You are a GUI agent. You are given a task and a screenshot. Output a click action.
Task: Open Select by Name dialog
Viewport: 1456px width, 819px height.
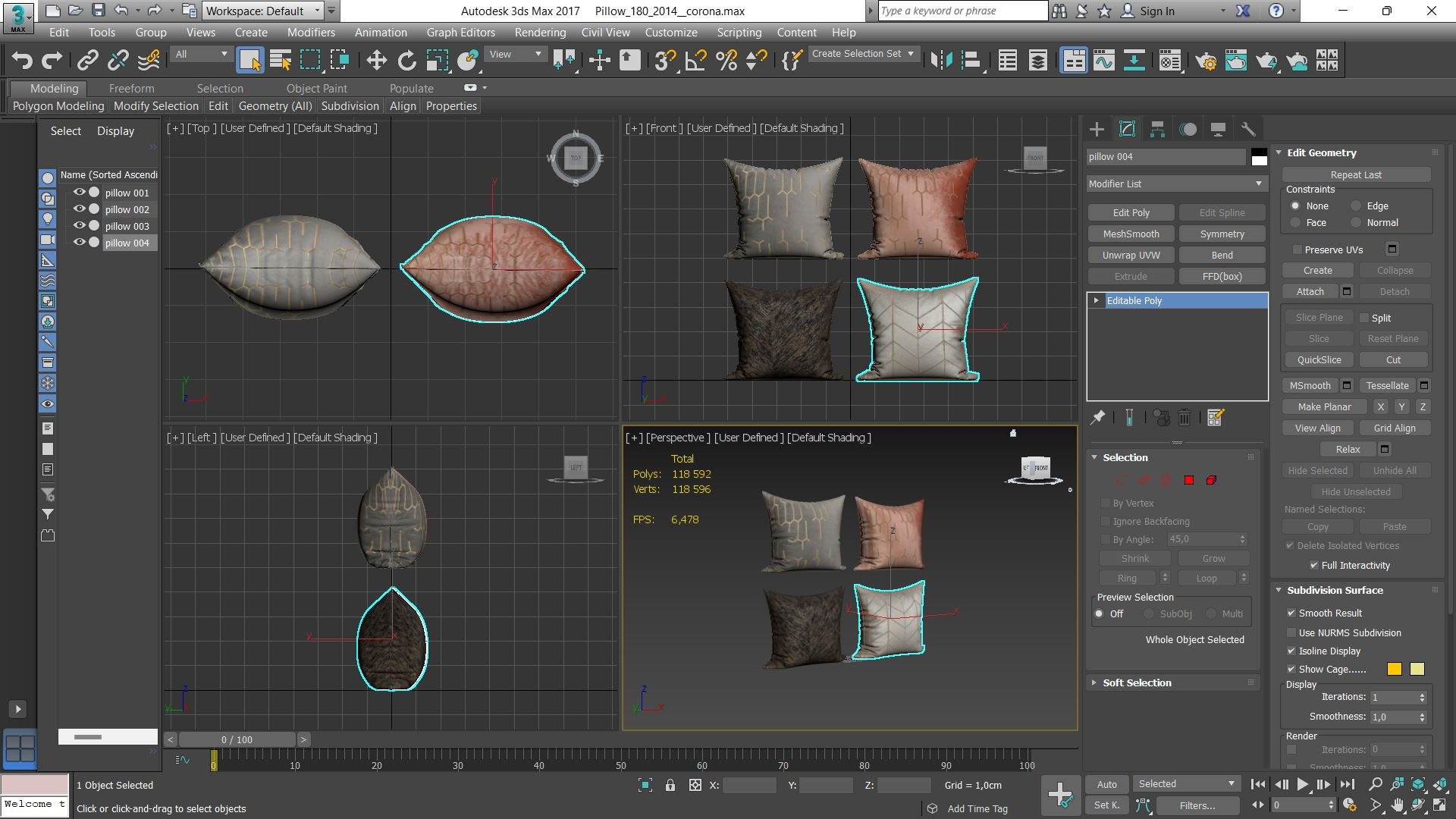(281, 61)
